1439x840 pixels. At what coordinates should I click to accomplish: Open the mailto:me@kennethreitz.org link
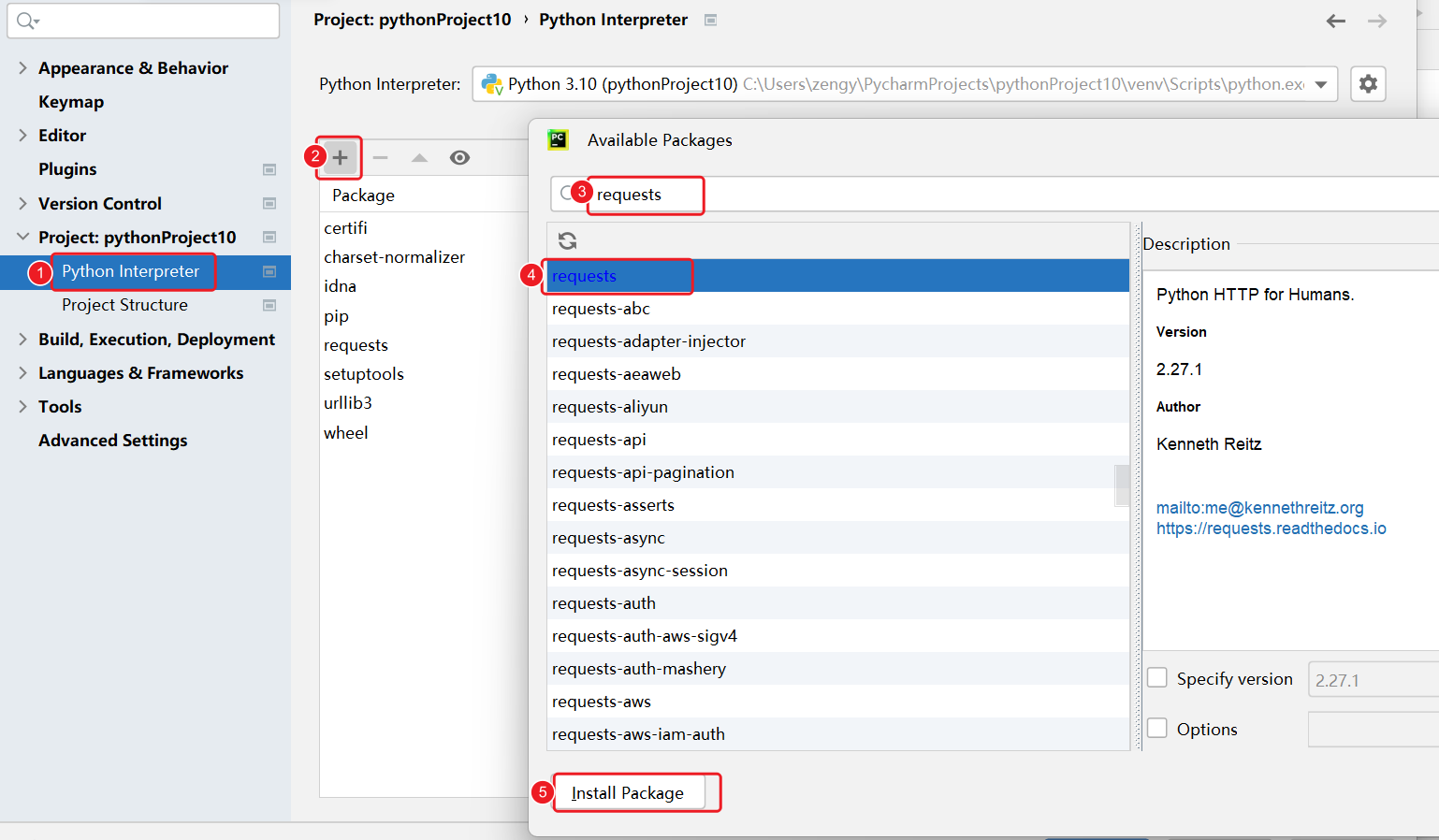click(x=1259, y=508)
